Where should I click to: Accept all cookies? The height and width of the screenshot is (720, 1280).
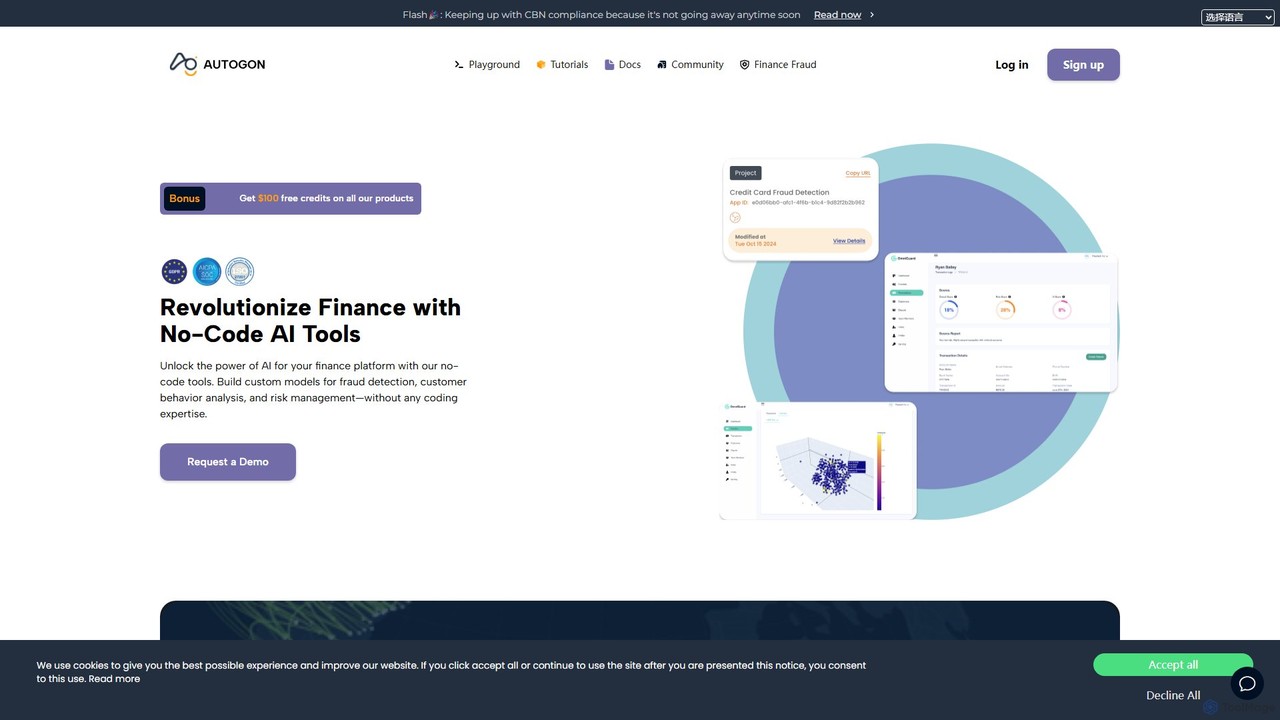pos(1173,665)
